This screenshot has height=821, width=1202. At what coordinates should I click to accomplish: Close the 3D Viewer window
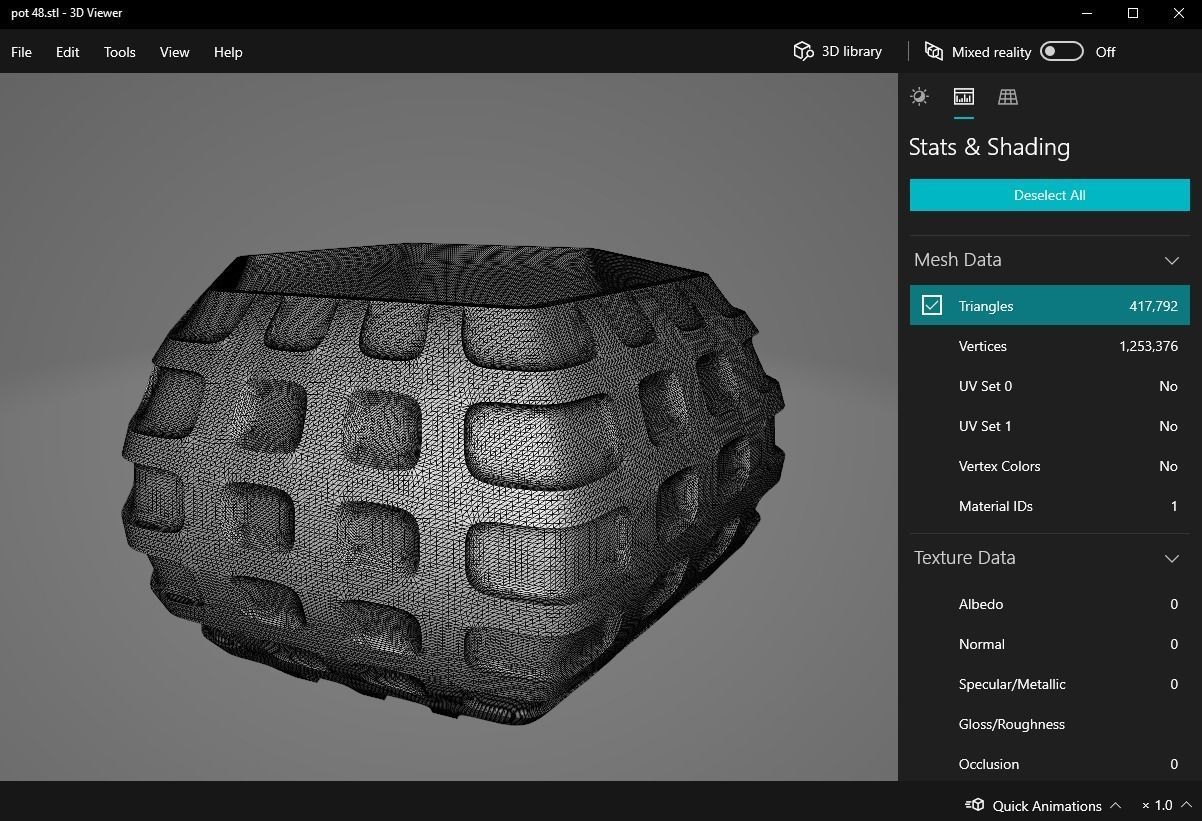tap(1179, 13)
